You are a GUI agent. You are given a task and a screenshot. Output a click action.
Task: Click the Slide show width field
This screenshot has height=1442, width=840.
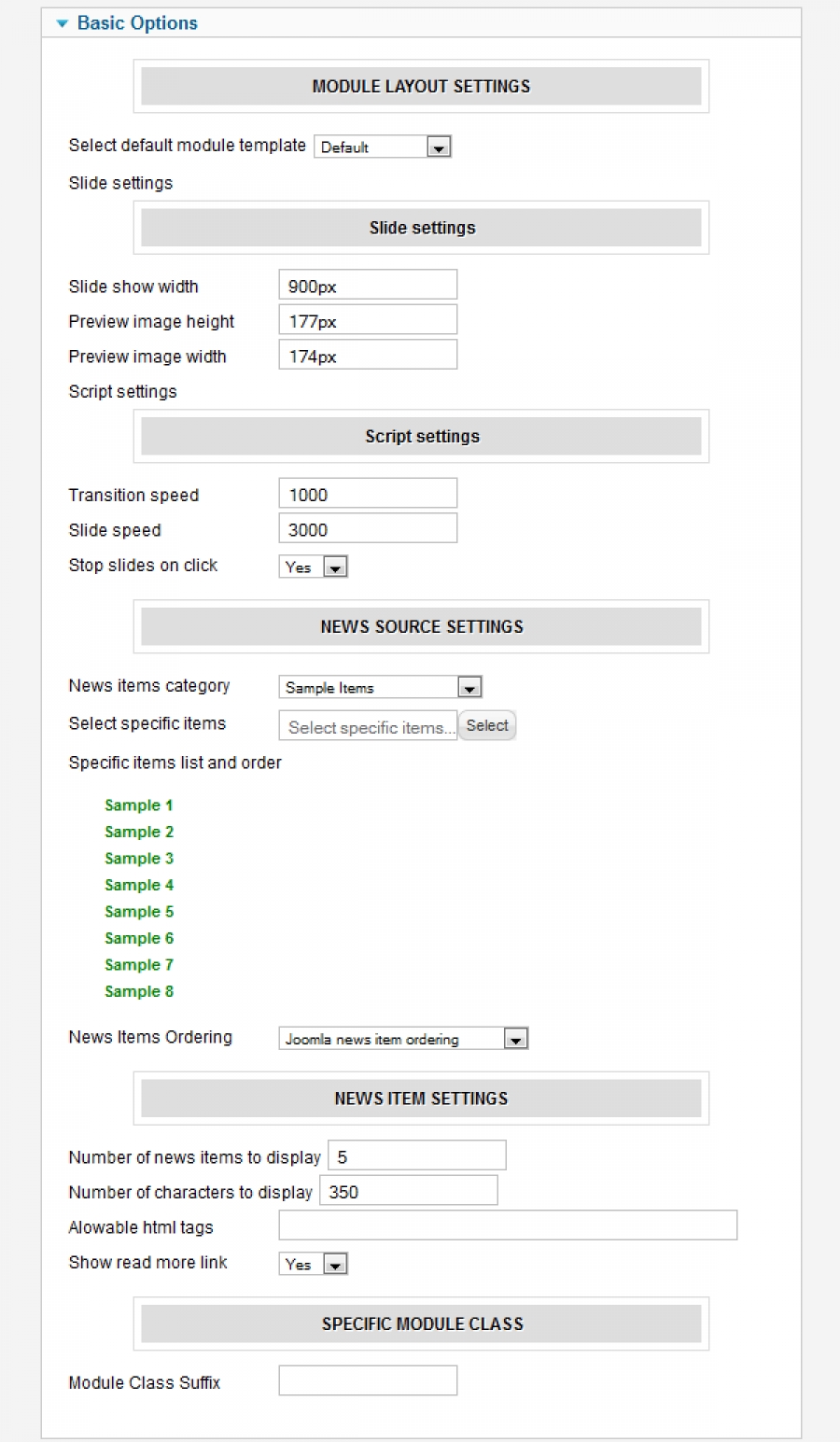coord(368,286)
